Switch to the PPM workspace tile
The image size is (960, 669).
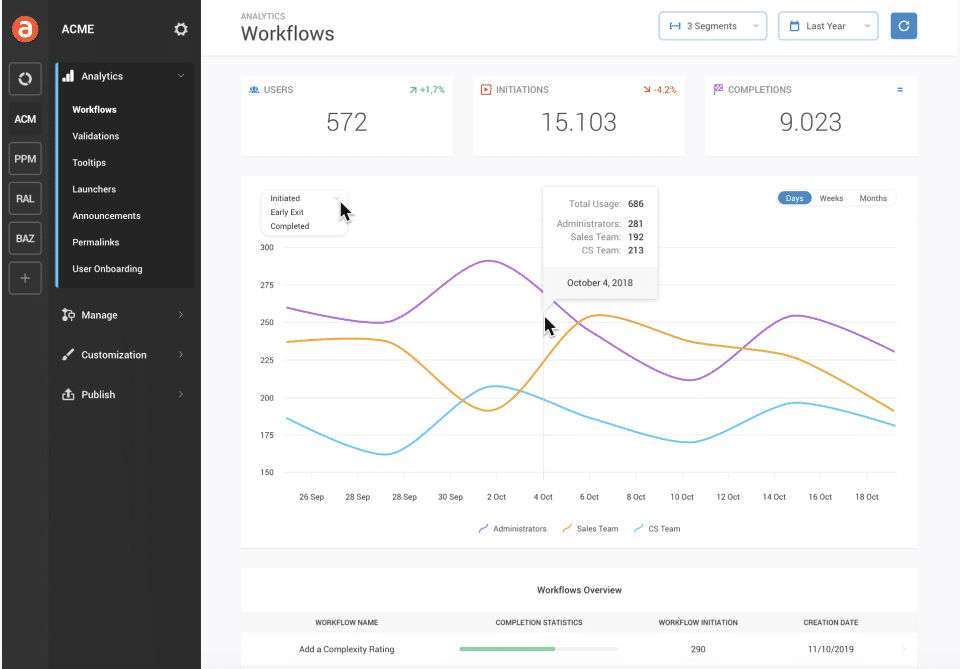[25, 158]
